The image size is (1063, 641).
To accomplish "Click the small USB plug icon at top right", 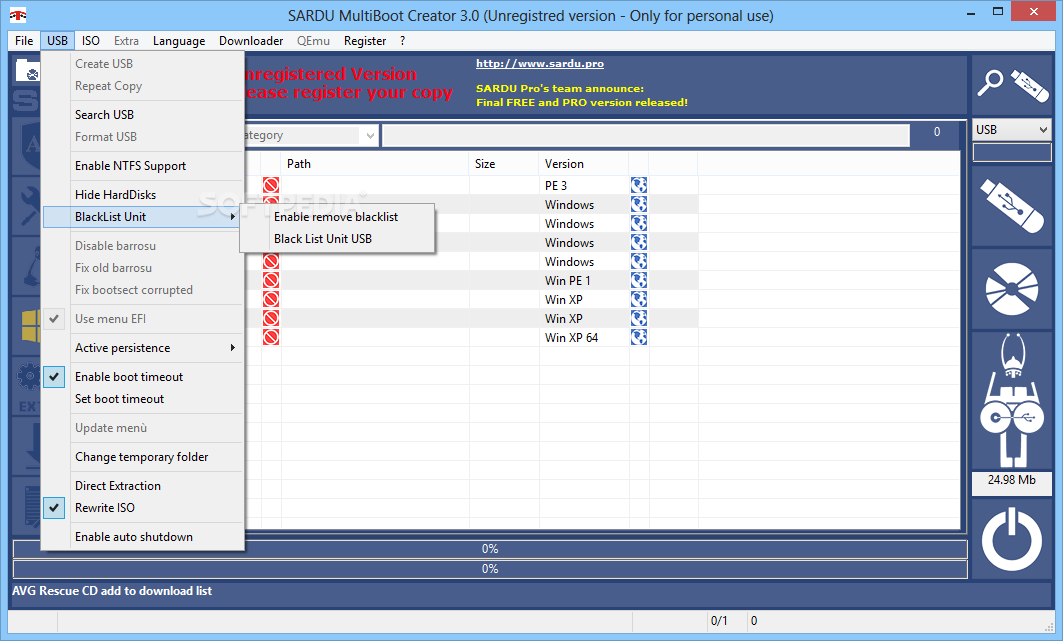I will pos(1030,85).
